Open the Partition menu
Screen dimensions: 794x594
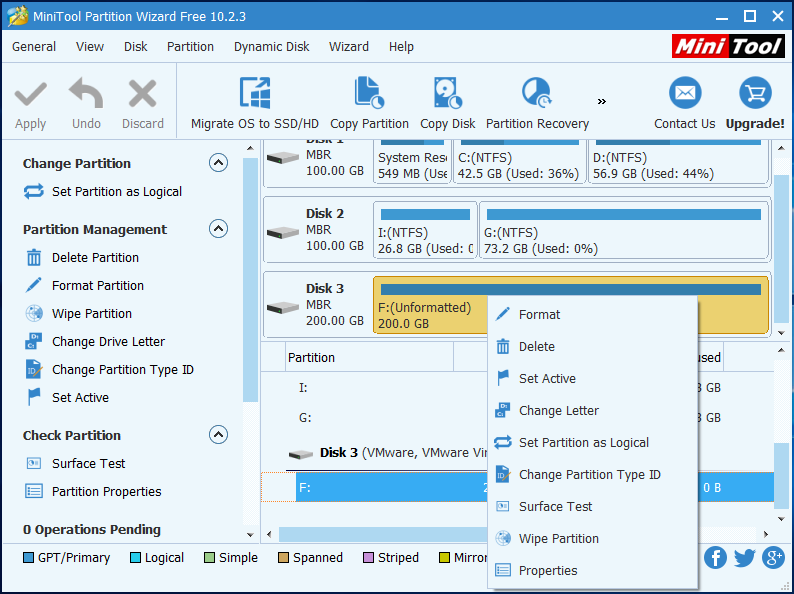(190, 47)
